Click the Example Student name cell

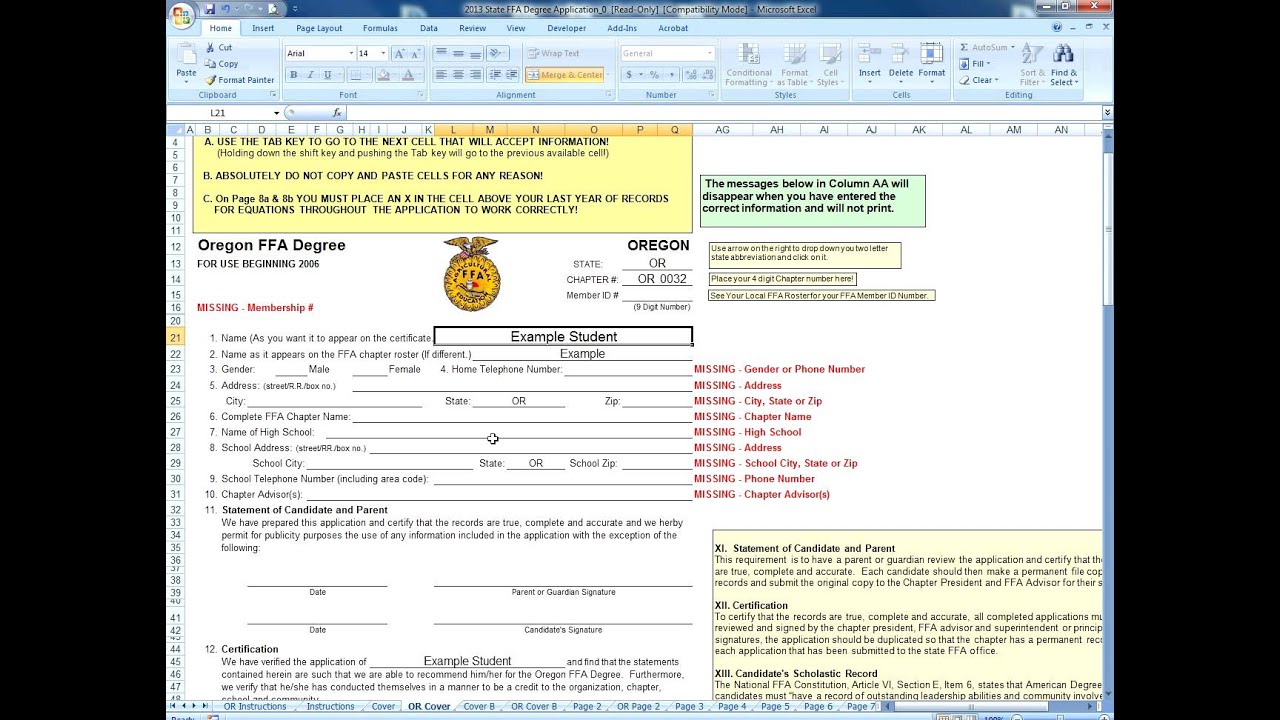563,336
